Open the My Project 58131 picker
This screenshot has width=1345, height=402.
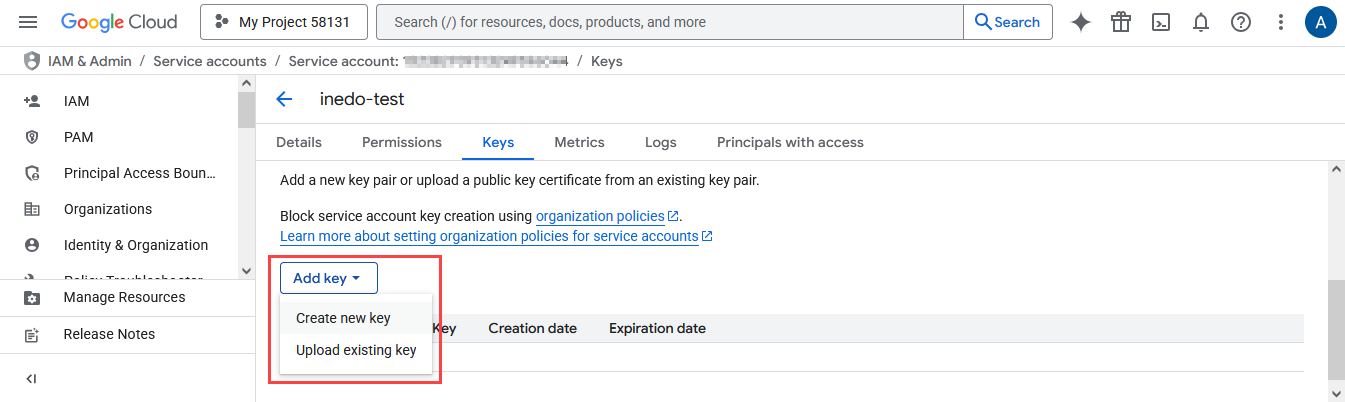(283, 22)
